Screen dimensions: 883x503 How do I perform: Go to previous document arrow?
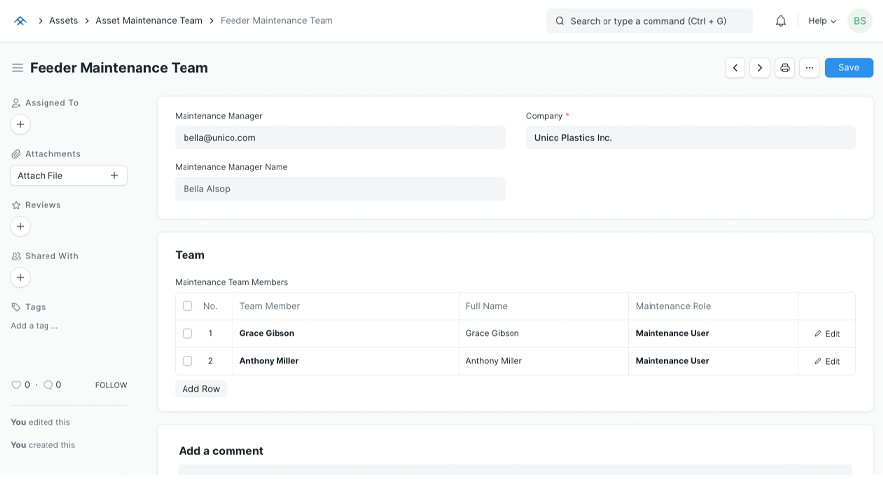[x=735, y=68]
